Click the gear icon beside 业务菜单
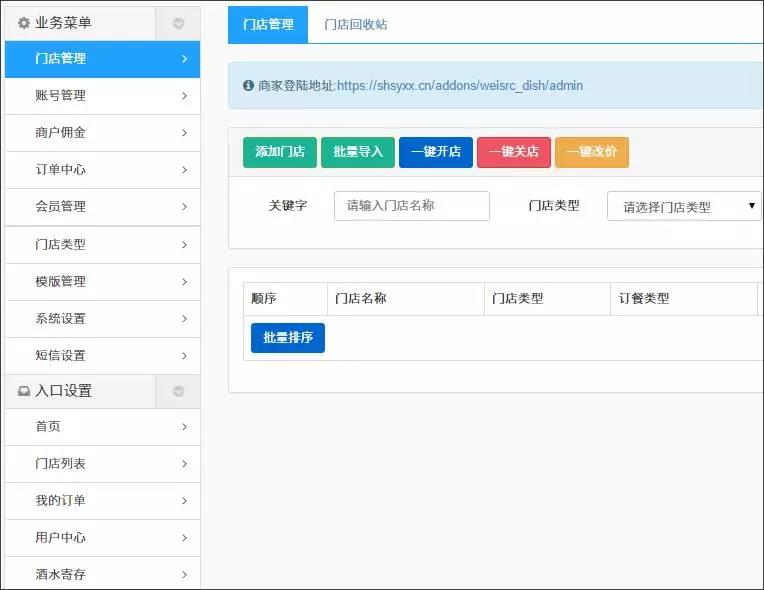Image resolution: width=764 pixels, height=590 pixels. tap(24, 23)
